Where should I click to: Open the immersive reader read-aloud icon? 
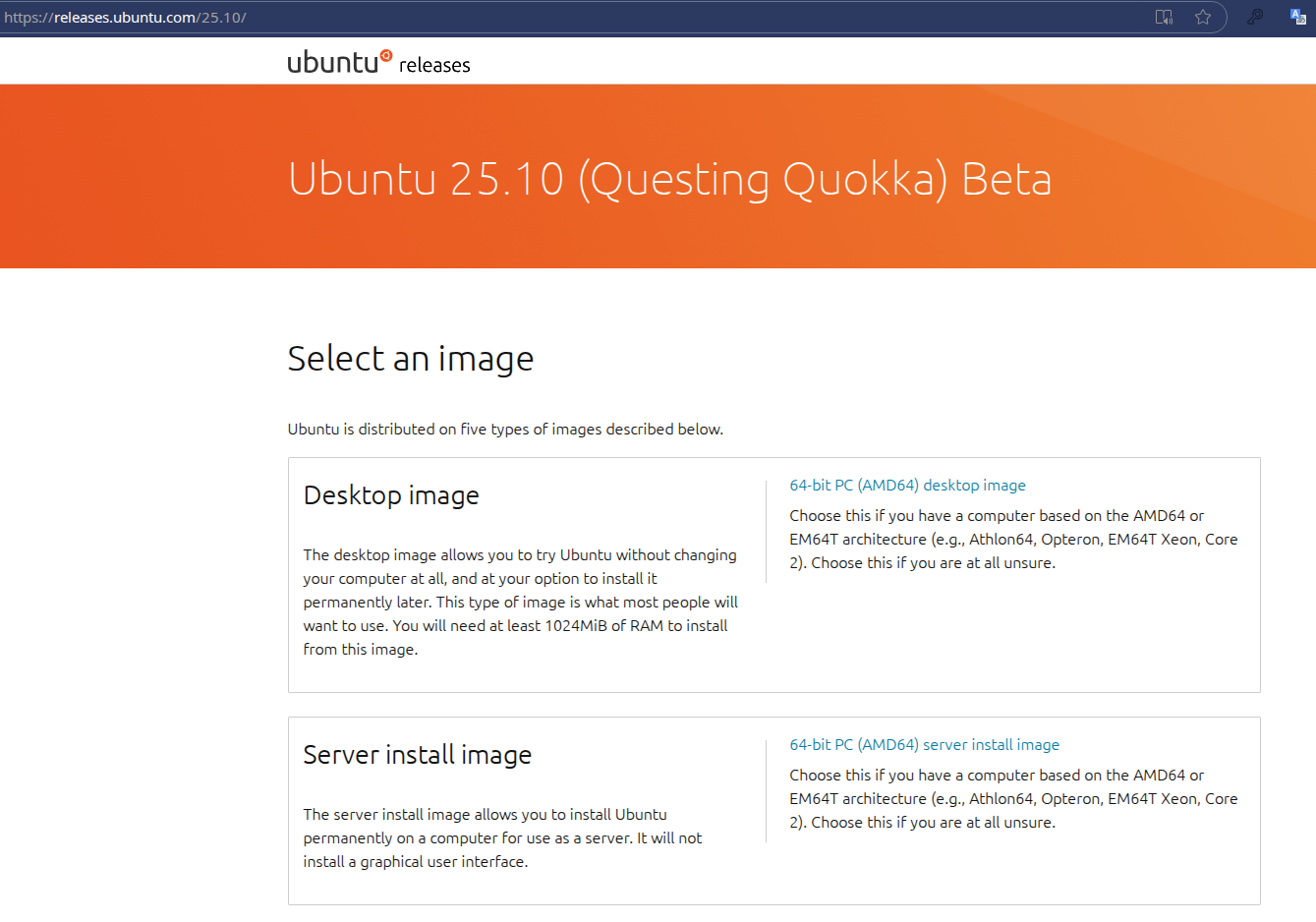(x=1164, y=17)
